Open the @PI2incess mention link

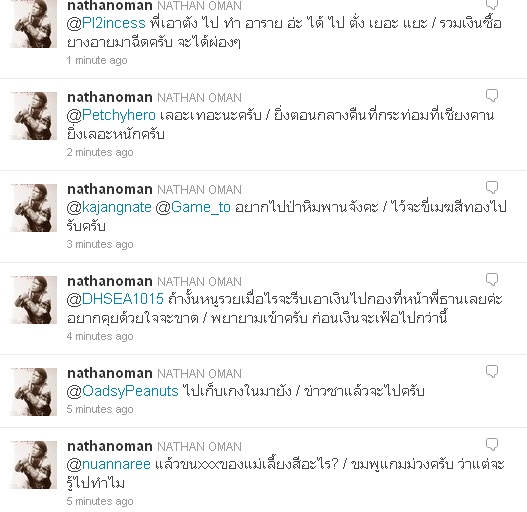(x=106, y=23)
